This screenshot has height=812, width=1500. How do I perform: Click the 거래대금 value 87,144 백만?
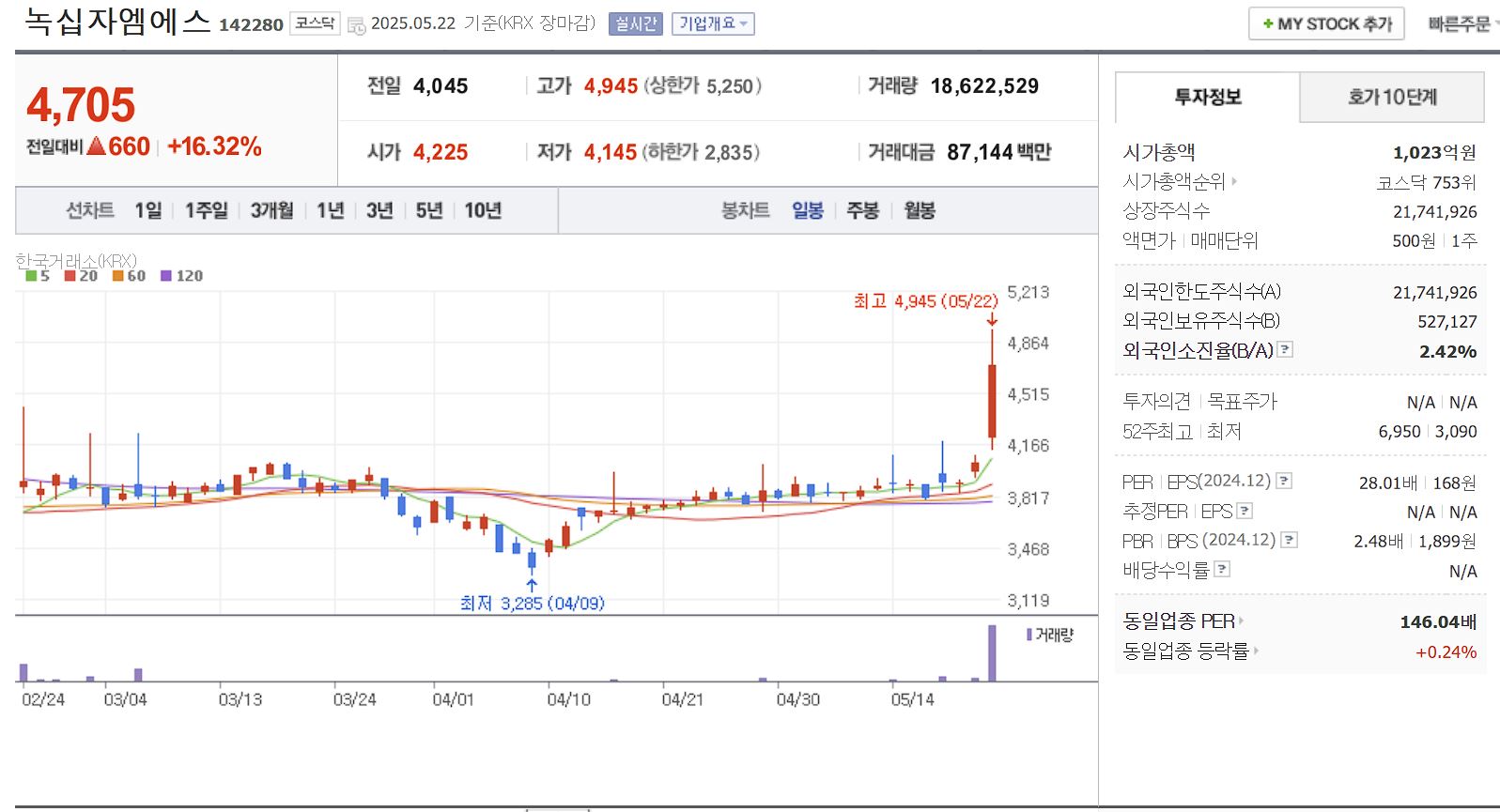click(999, 152)
